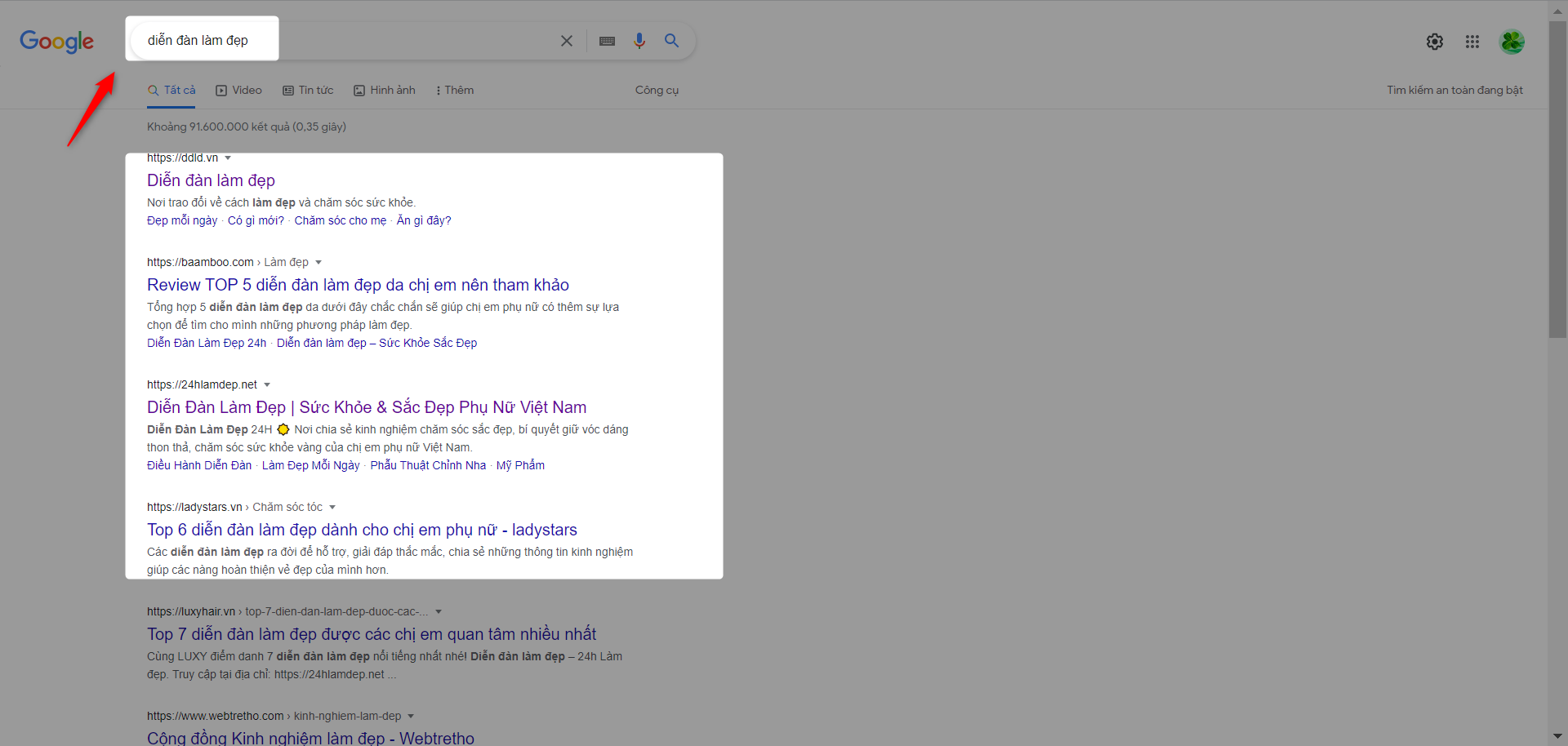Click the https://24hlamdep.net URL text
Screen dimensions: 1568x746
pyautogui.click(x=202, y=385)
